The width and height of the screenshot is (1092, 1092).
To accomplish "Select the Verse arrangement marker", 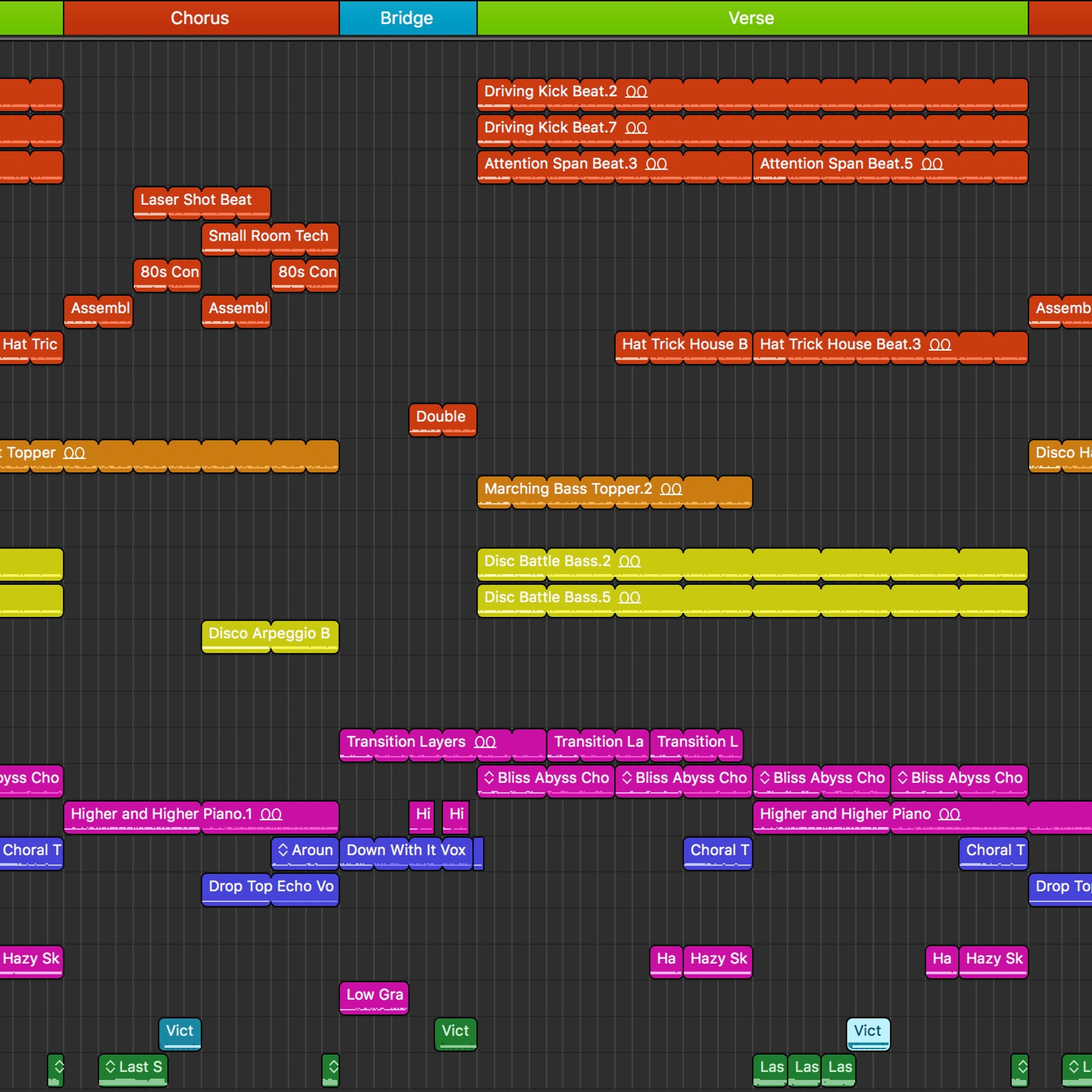I will 752,18.
